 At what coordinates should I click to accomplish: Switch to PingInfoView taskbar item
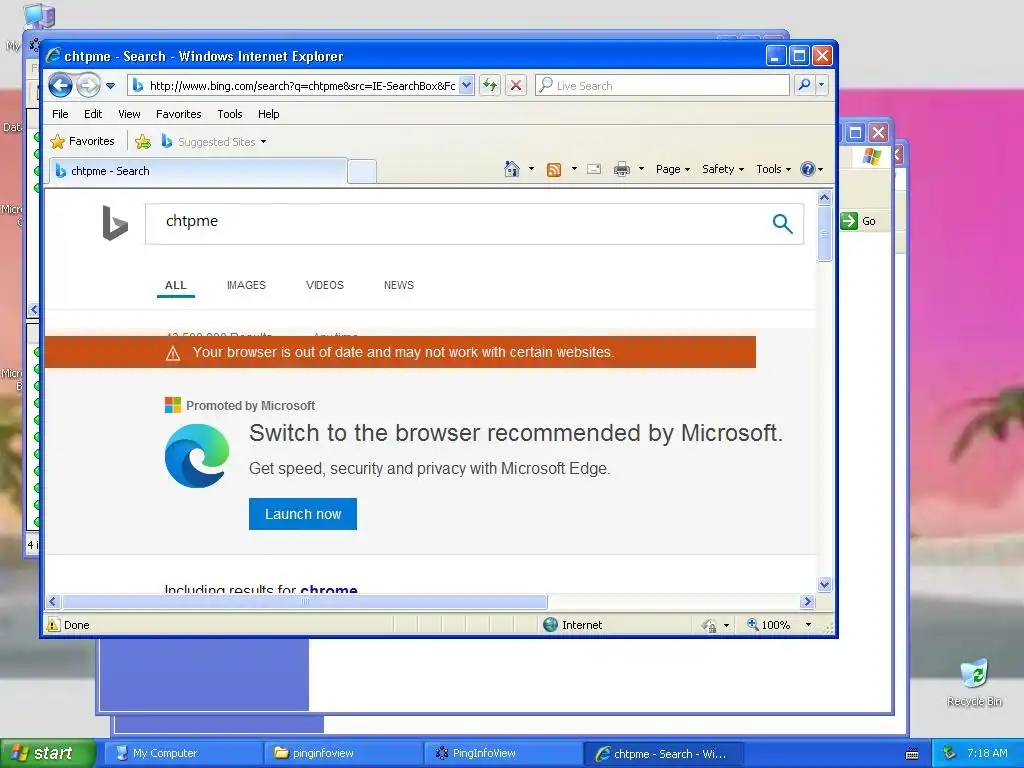504,754
